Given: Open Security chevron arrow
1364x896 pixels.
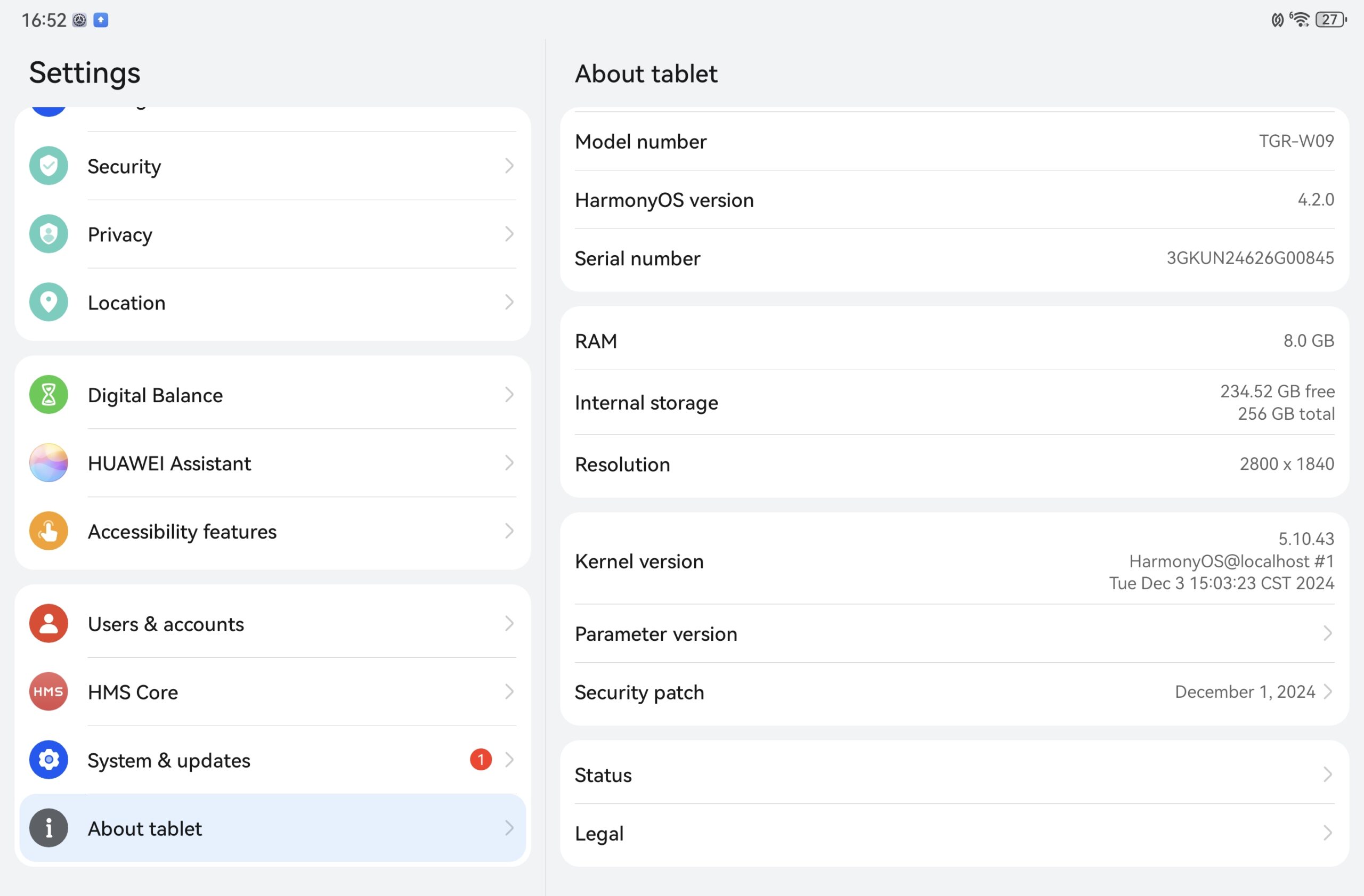Looking at the screenshot, I should click(x=509, y=166).
